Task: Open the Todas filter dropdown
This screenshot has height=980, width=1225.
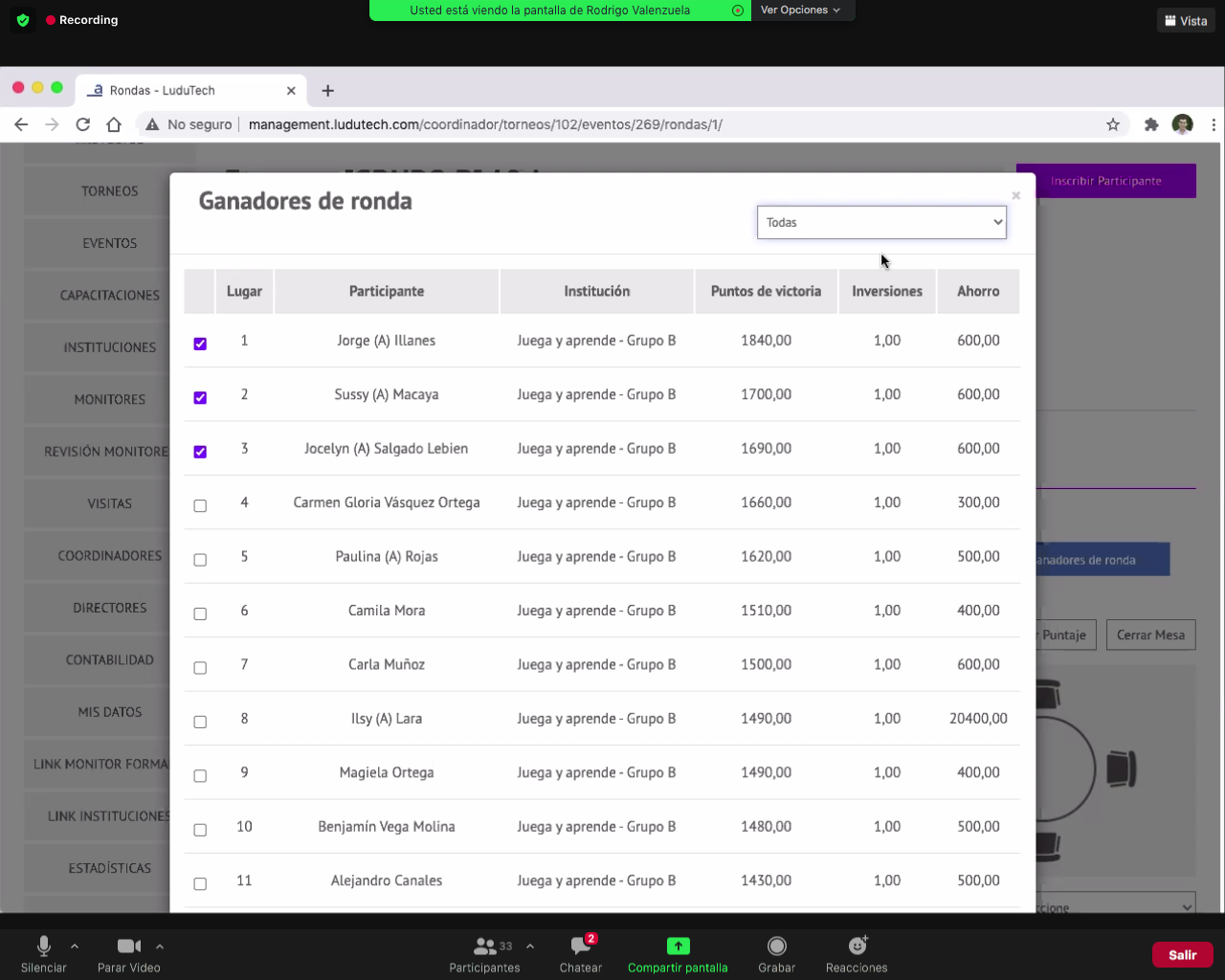Action: pos(881,222)
